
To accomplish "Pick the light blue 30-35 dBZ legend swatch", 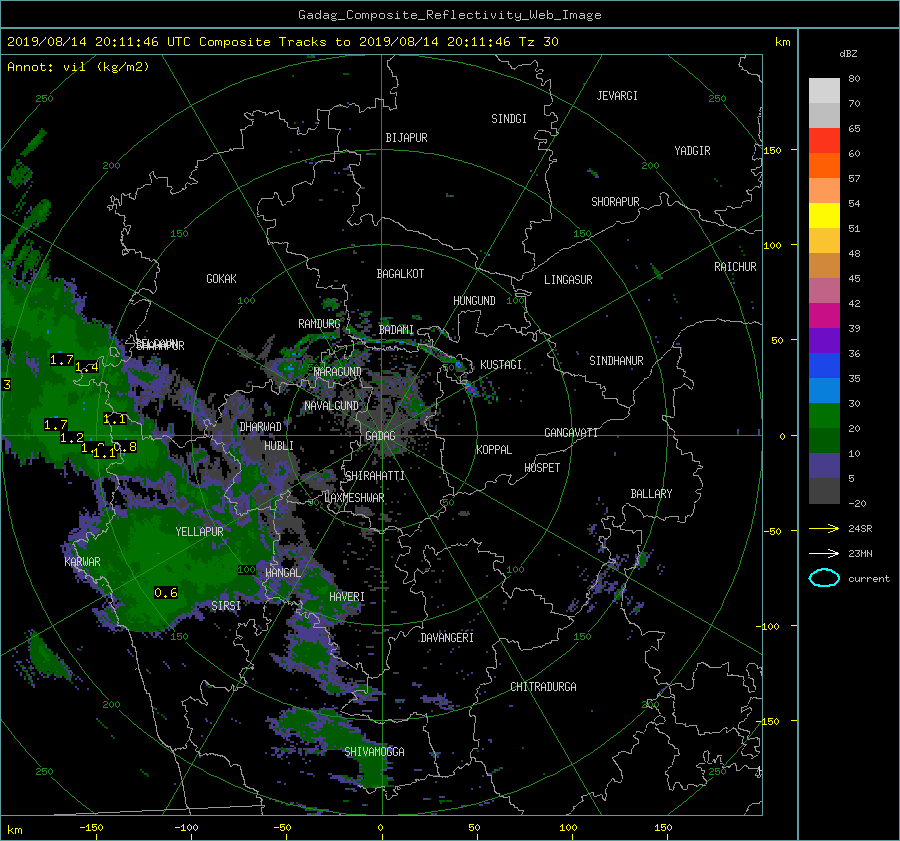I will 824,391.
